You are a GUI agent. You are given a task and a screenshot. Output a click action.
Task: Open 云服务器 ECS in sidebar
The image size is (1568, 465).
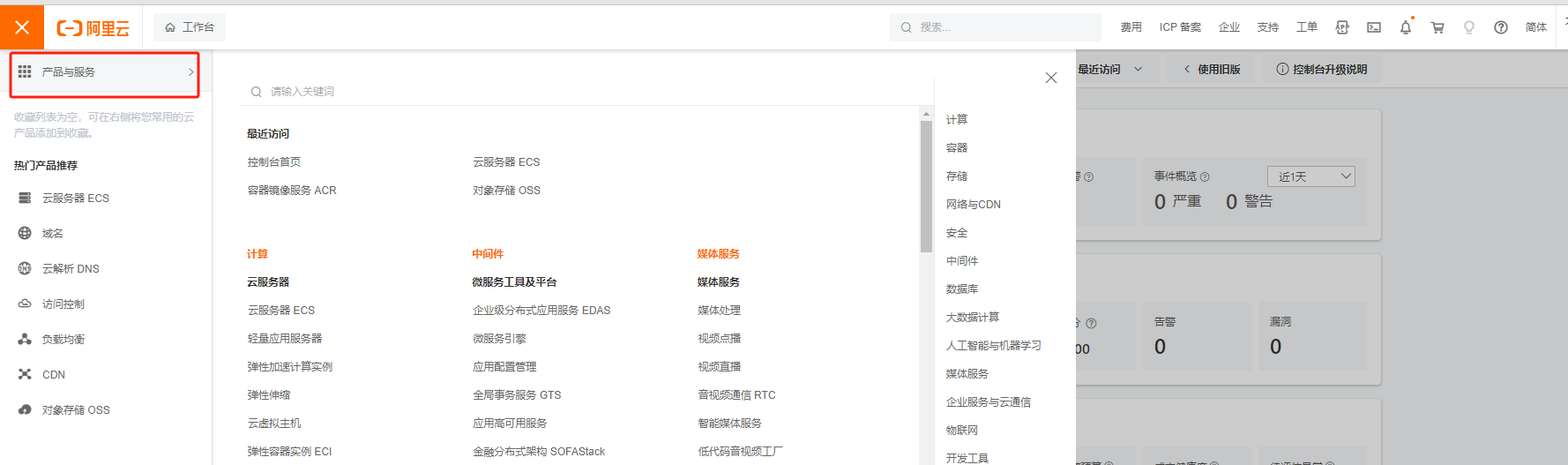(76, 198)
